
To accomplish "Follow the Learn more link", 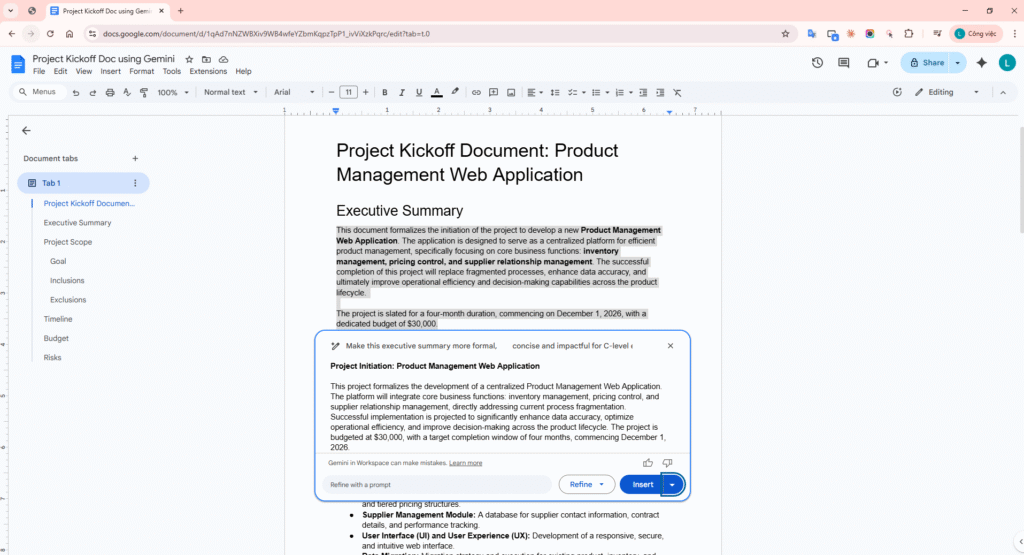I will (x=465, y=463).
